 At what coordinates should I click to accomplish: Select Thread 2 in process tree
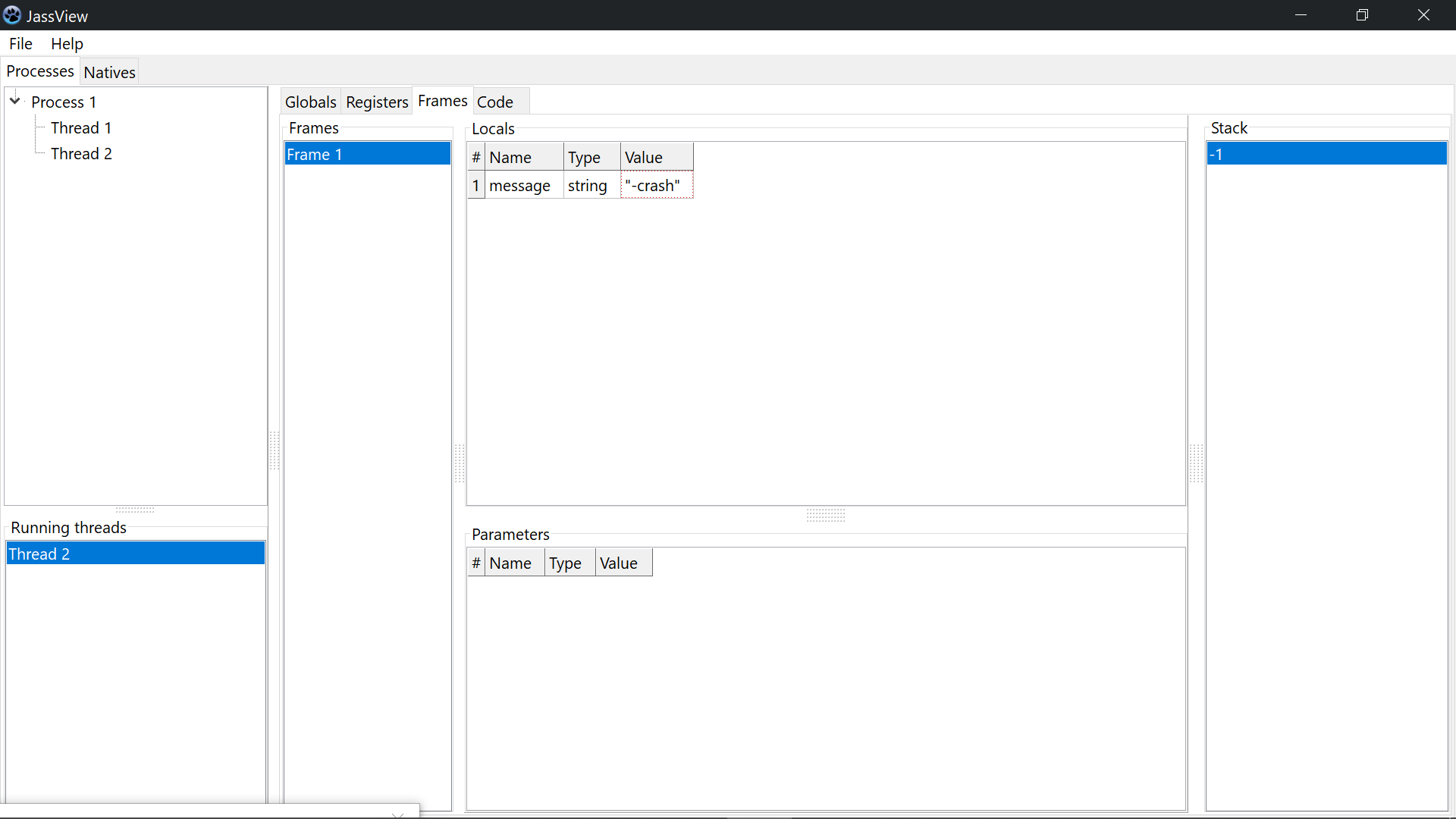click(x=81, y=154)
